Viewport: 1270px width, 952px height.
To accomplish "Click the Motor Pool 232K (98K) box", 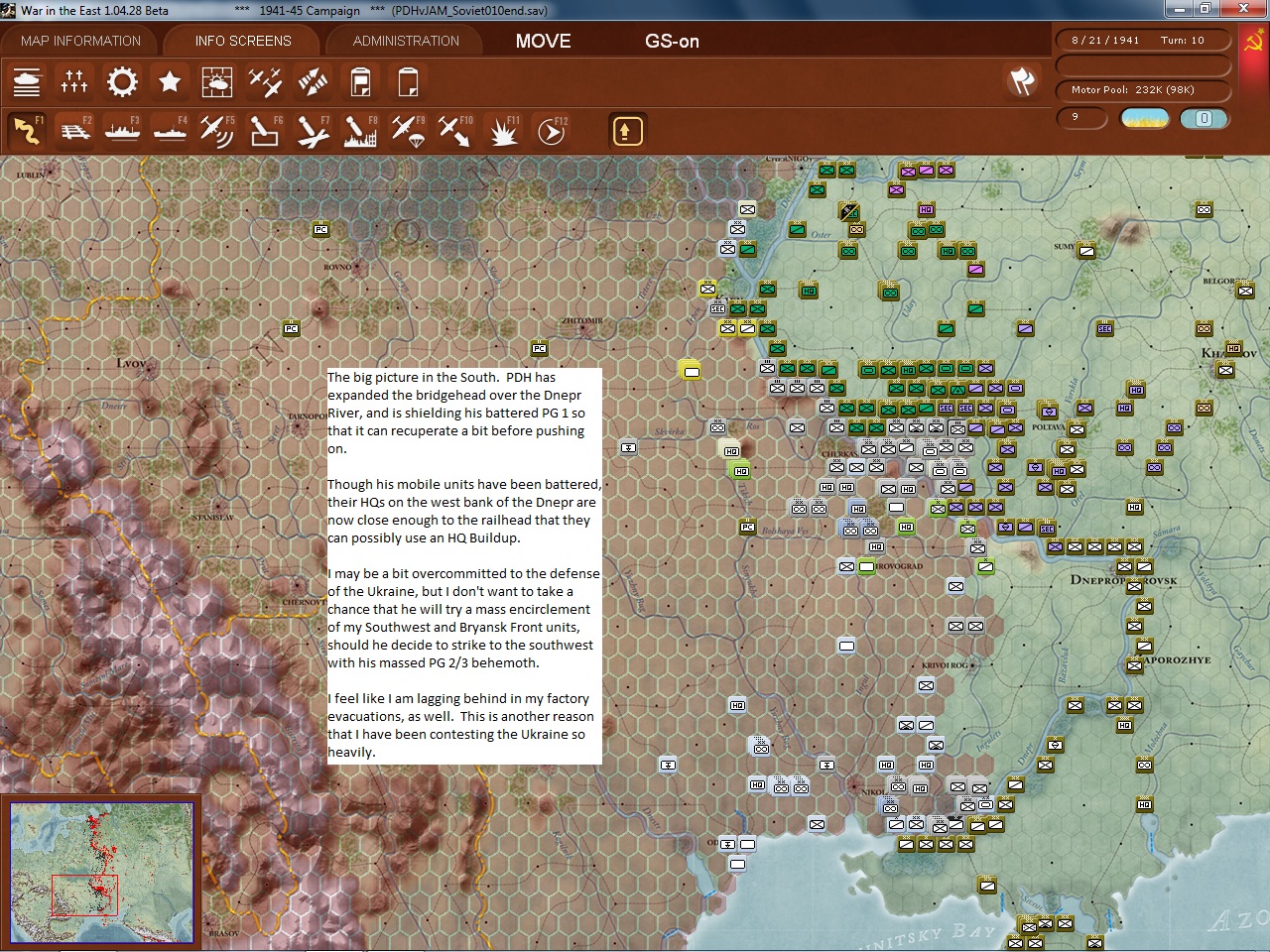I will tap(1144, 90).
